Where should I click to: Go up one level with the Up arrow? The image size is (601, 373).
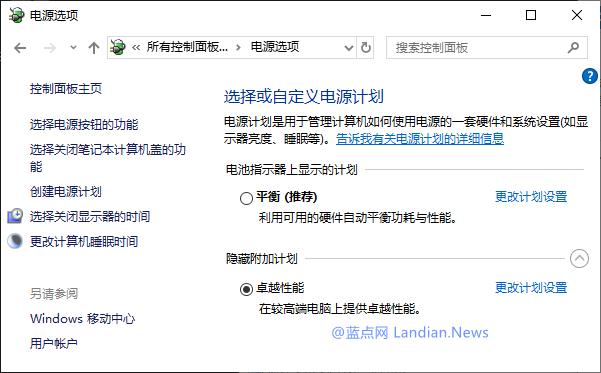coord(94,48)
